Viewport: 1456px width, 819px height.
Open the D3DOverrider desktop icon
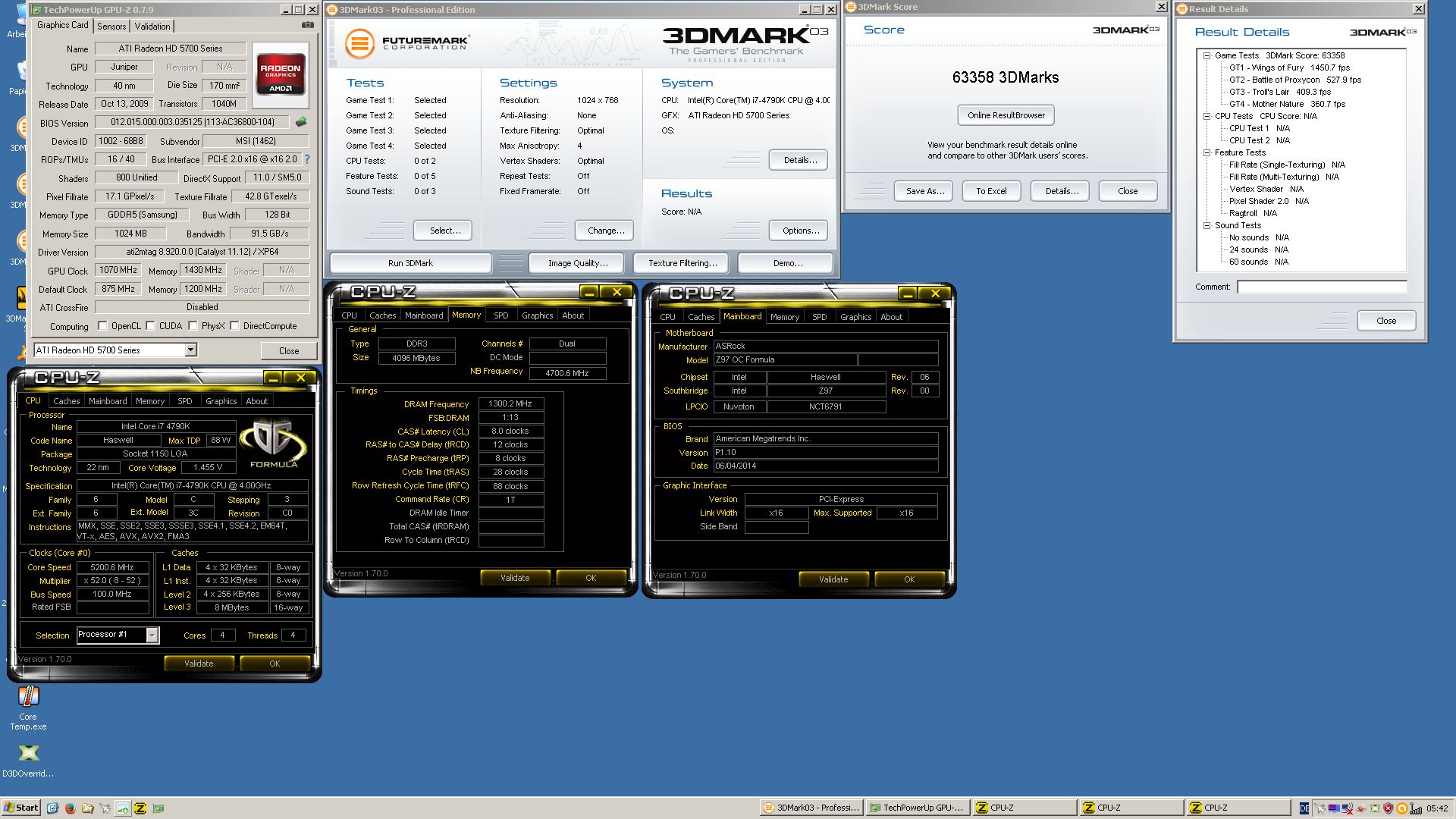click(x=28, y=761)
